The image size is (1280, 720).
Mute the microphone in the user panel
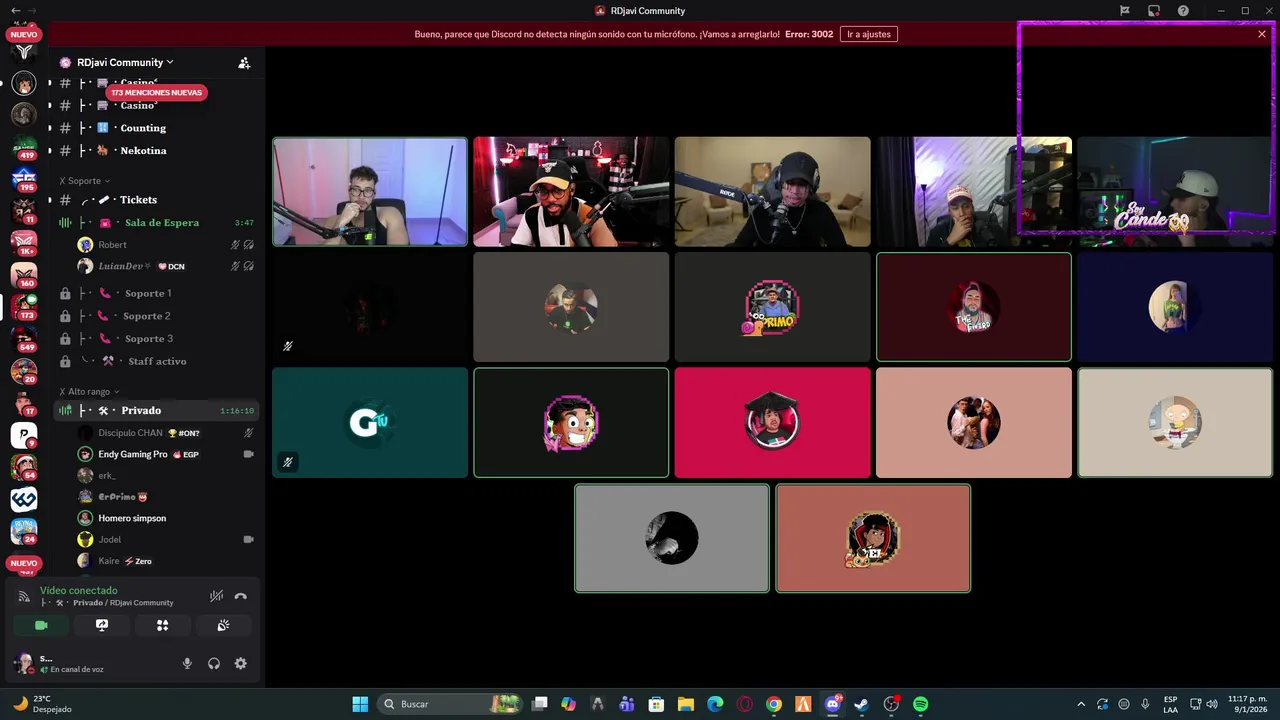point(187,663)
